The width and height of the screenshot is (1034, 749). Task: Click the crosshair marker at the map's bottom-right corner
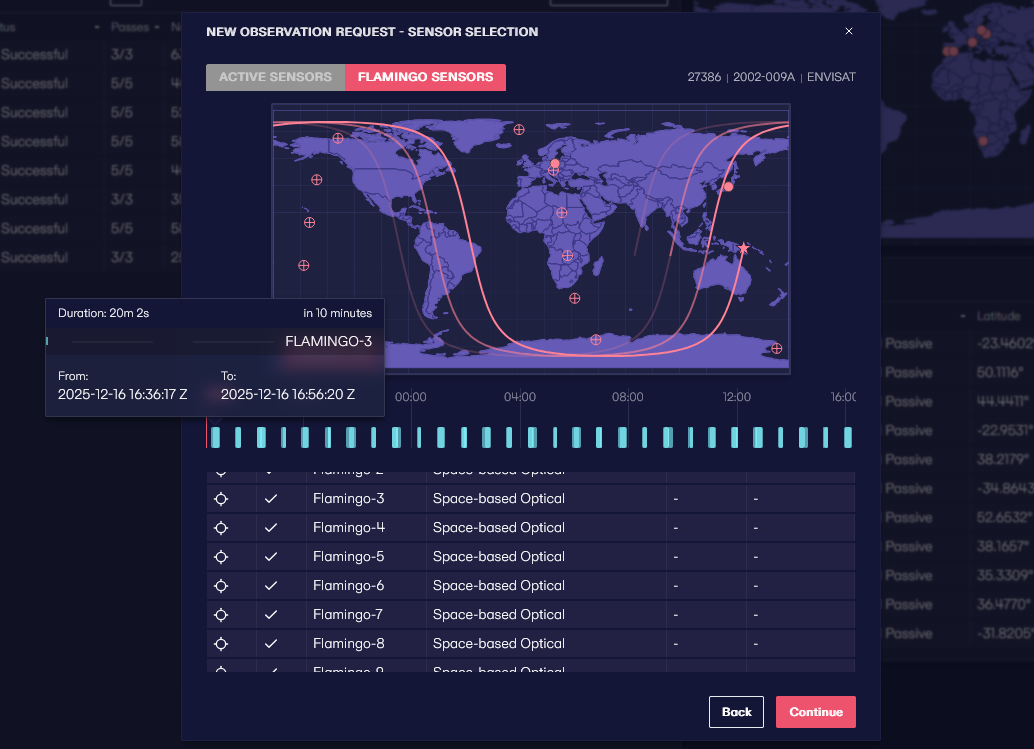coord(776,349)
